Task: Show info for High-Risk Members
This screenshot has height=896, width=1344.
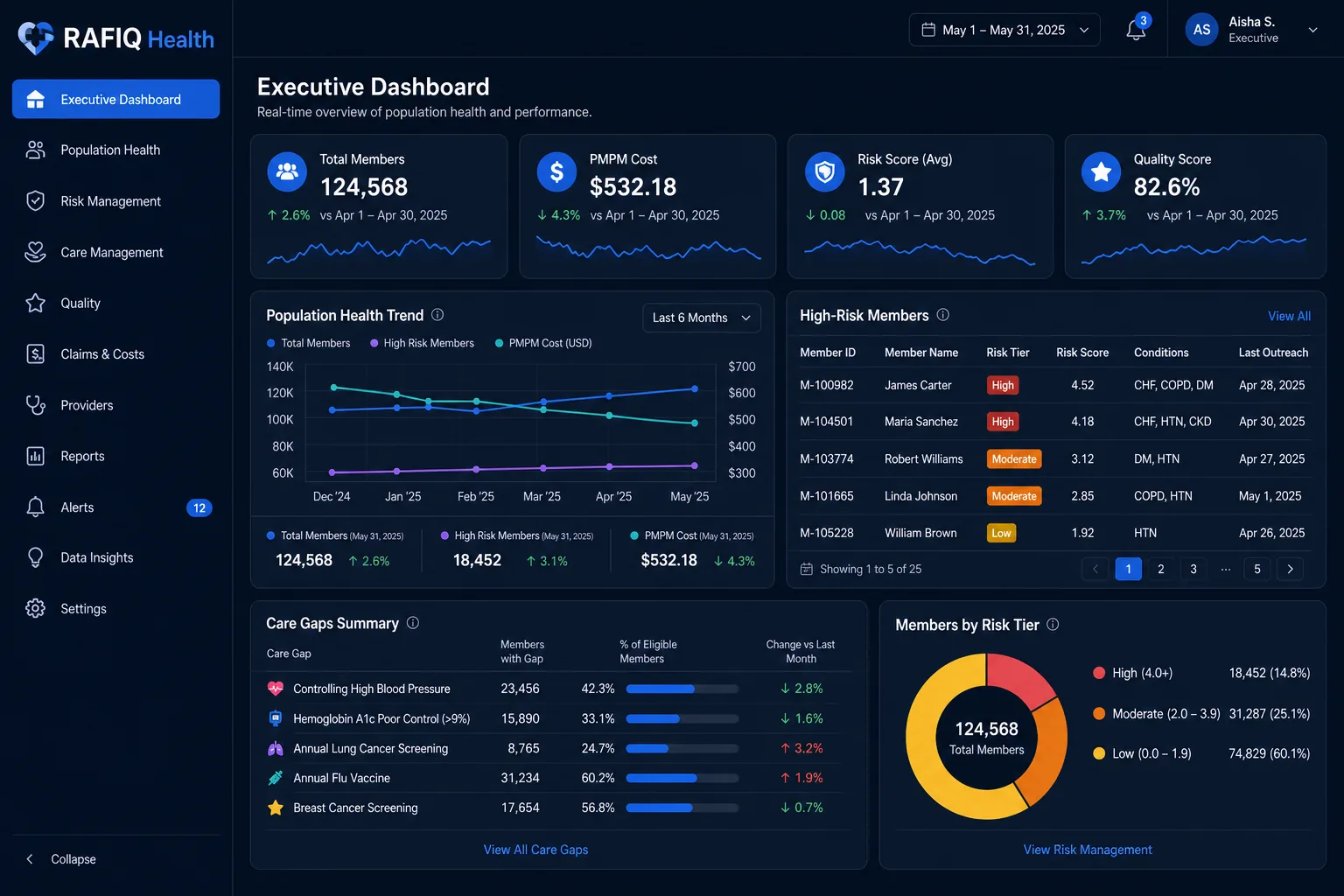Action: 942,315
